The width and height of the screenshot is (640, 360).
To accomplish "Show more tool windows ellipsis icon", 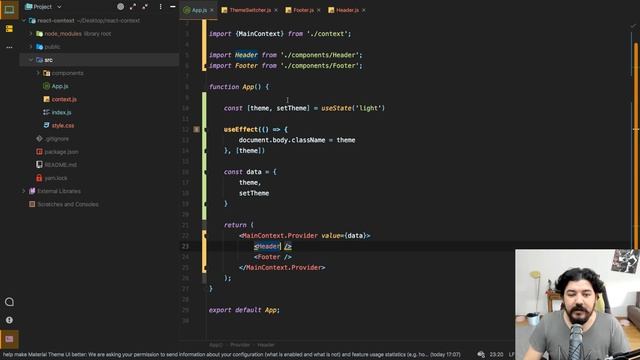I will [x=9, y=47].
